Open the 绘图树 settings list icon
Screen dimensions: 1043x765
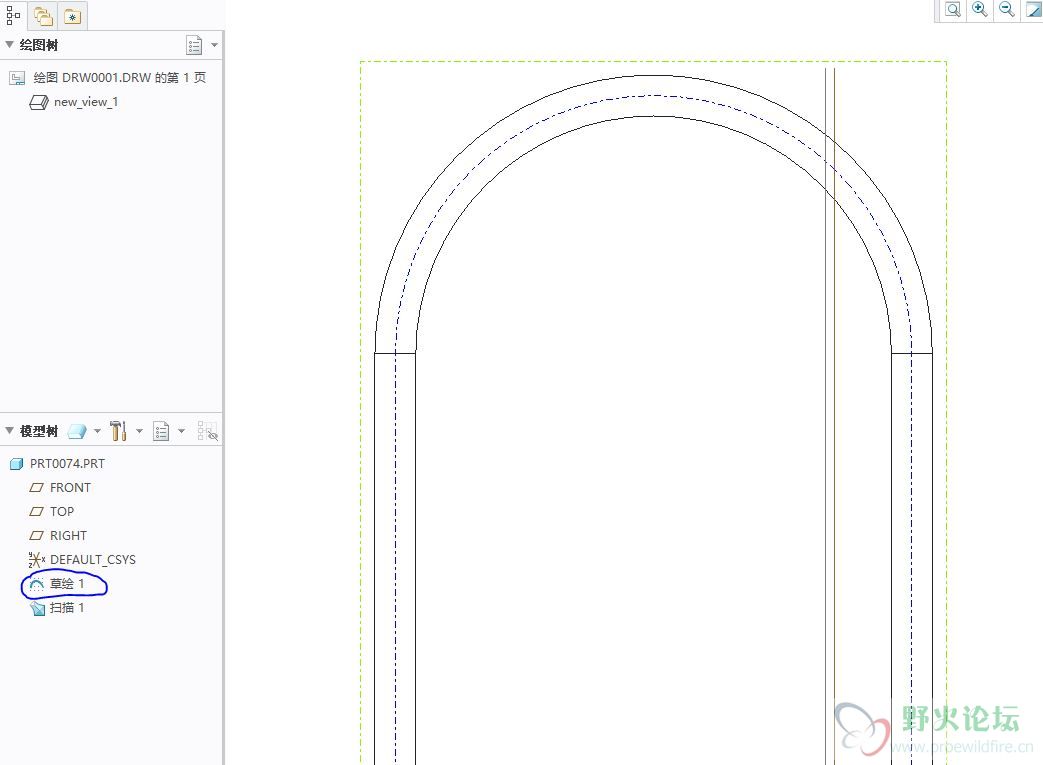point(194,45)
